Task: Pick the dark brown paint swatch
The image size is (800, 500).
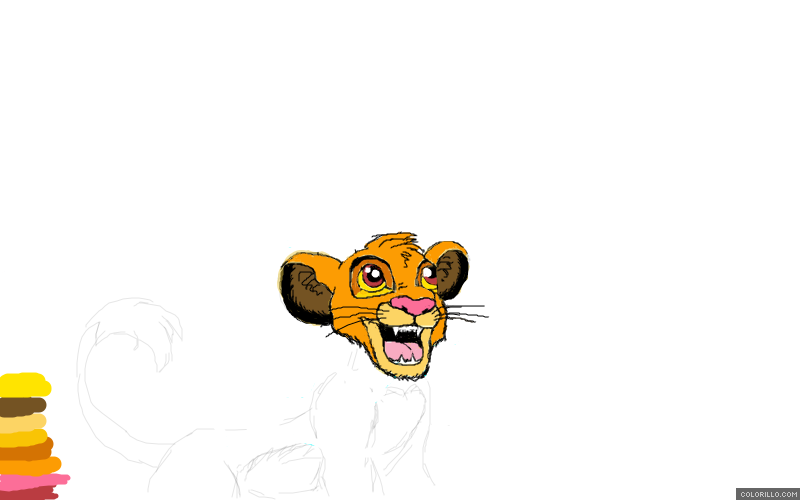Action: [22, 406]
